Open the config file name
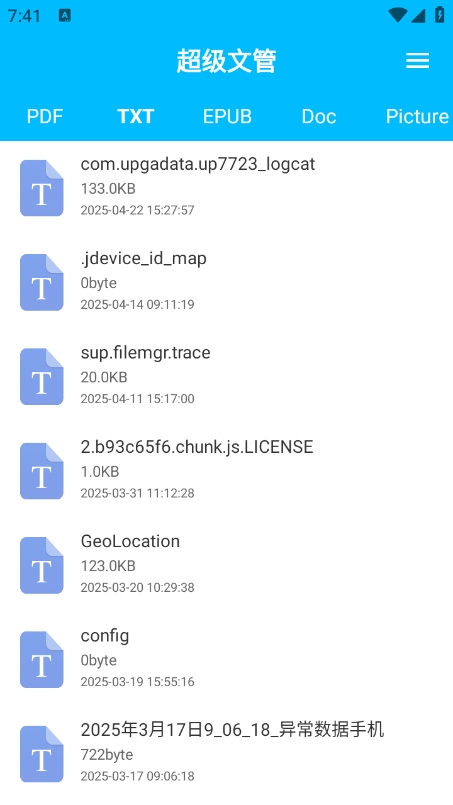The height and width of the screenshot is (805, 453). (105, 636)
